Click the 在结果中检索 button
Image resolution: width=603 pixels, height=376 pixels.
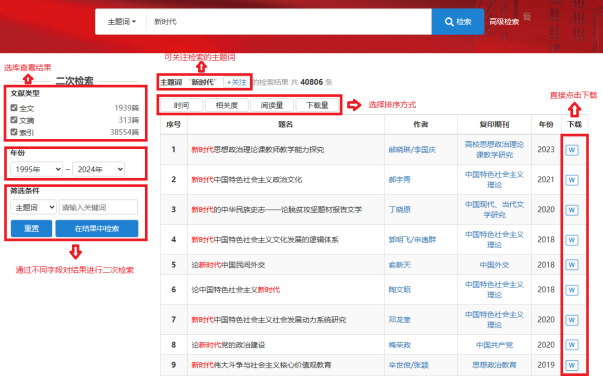[97, 228]
